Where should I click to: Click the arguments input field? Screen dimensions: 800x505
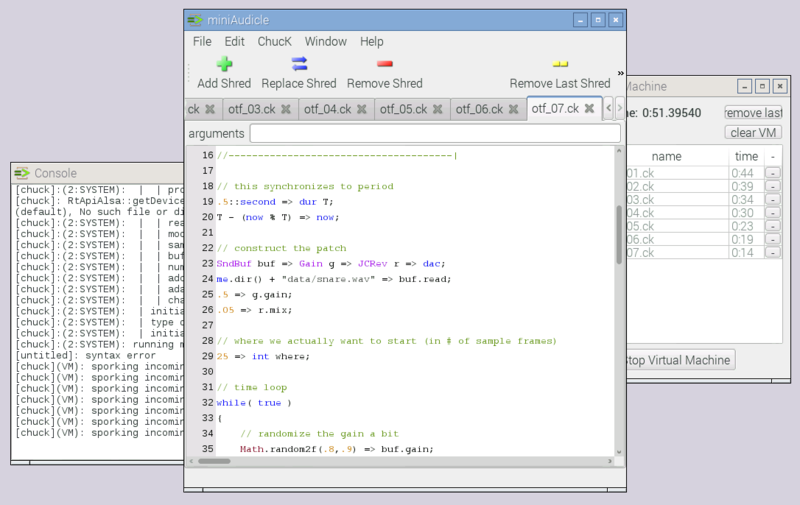pos(435,134)
